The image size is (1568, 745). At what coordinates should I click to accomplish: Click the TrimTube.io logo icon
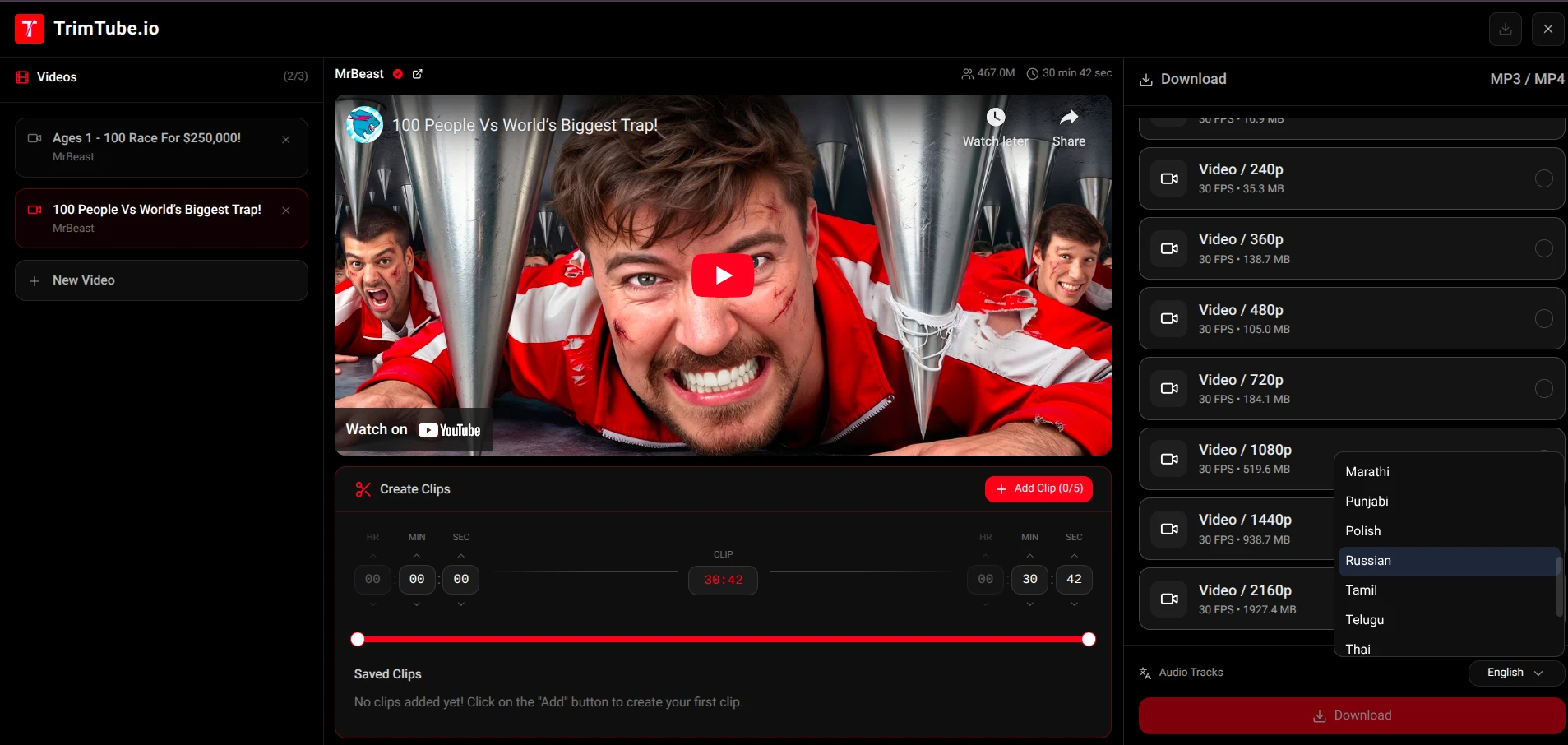[x=30, y=29]
